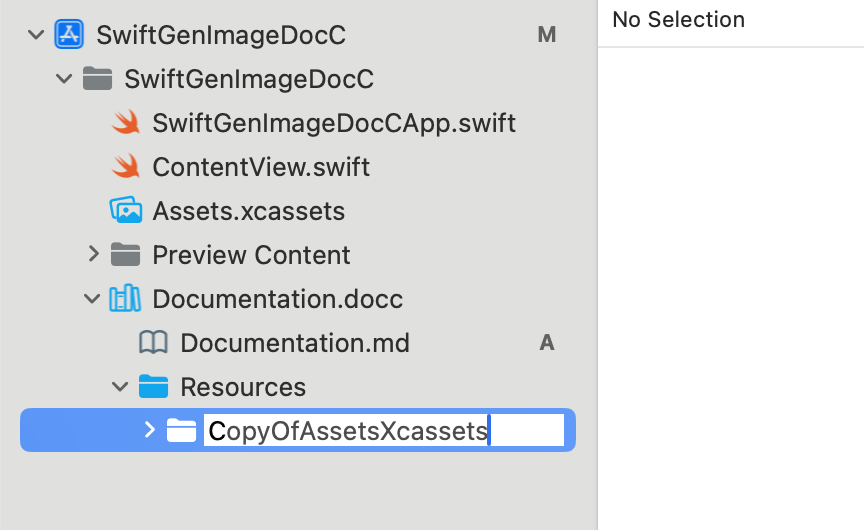This screenshot has height=530, width=864.
Task: Click the SwiftGenImageDocCApp.swift Swift file icon
Action: (x=125, y=123)
